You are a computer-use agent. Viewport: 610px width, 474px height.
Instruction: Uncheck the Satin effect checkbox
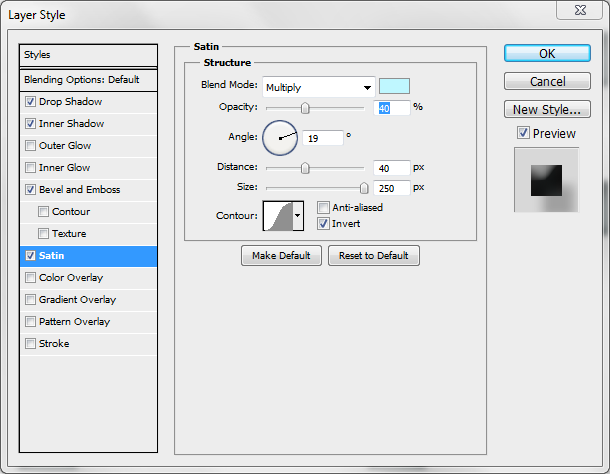(x=30, y=256)
